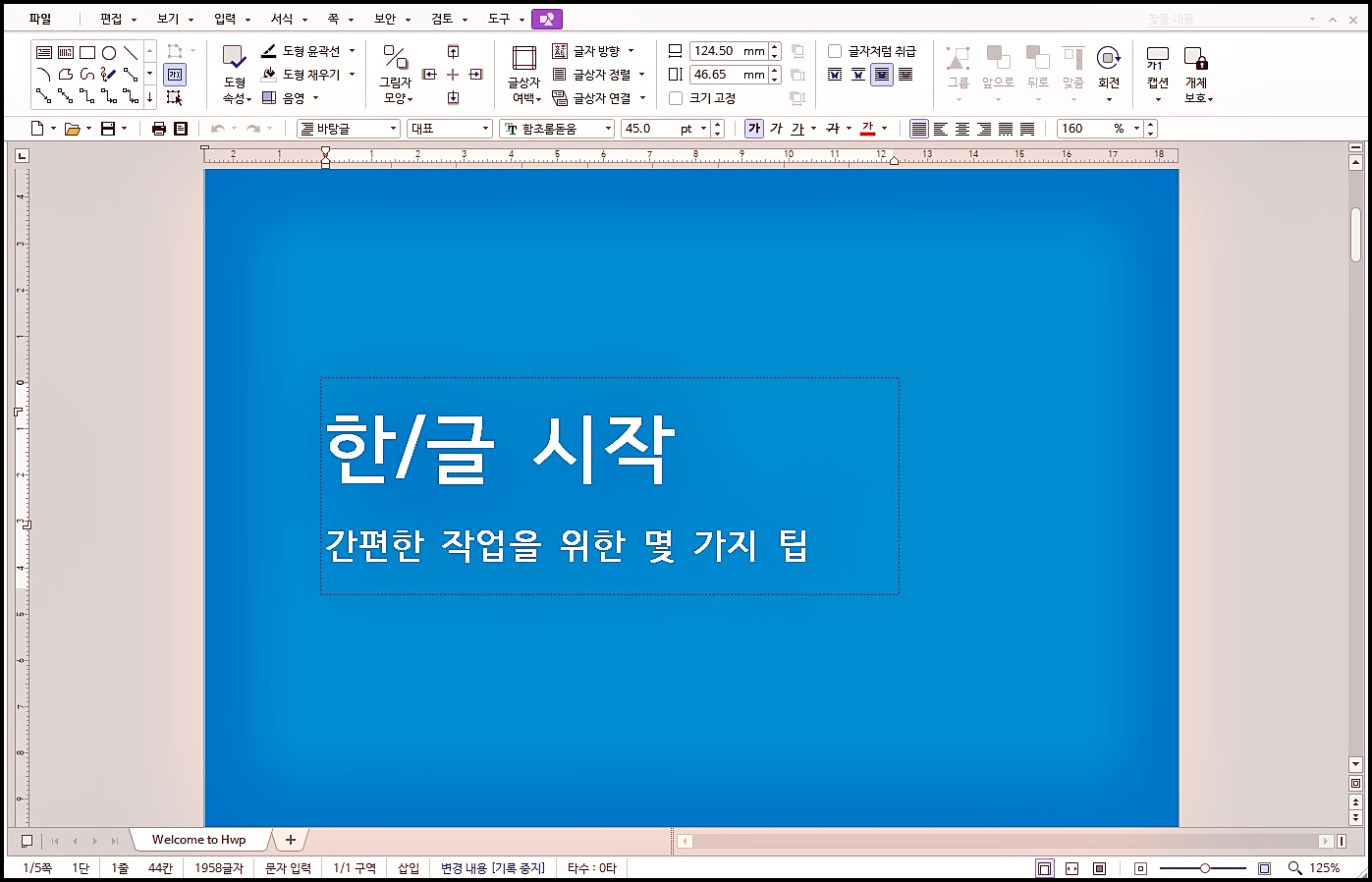The height and width of the screenshot is (882, 1372).
Task: Switch to fit-width view in status bar
Action: pyautogui.click(x=1072, y=868)
